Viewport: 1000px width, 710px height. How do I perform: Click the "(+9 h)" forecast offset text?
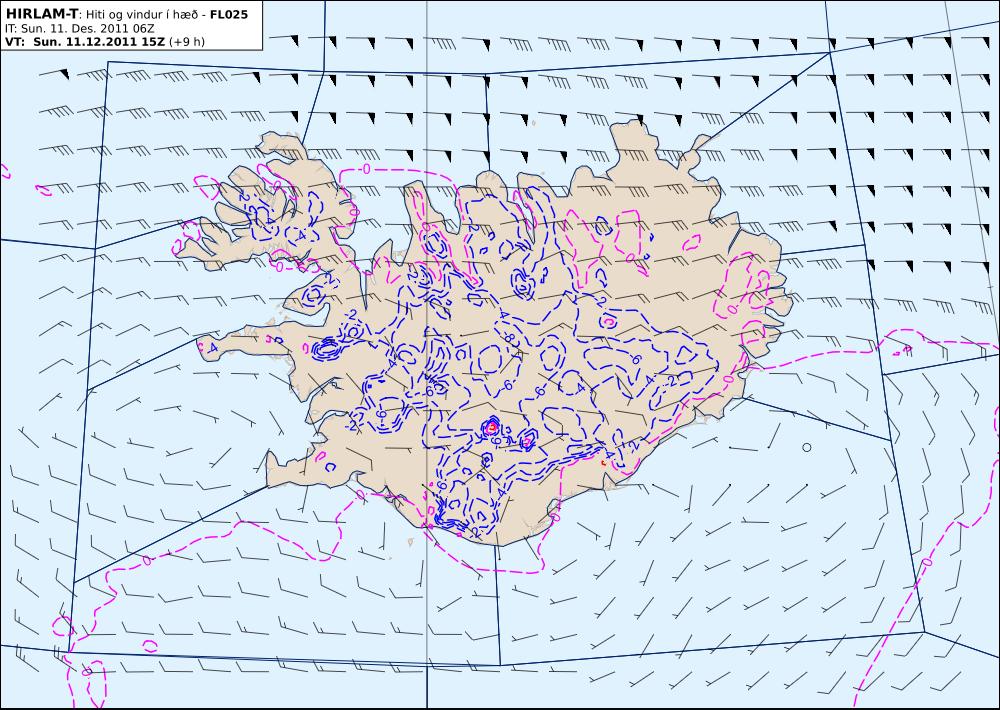pos(188,43)
